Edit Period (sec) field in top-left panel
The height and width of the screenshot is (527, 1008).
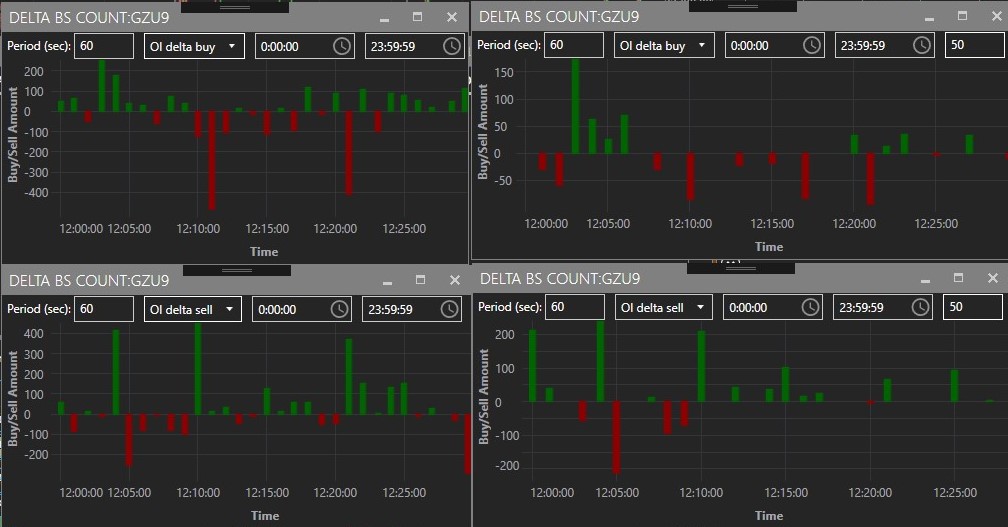[x=104, y=46]
